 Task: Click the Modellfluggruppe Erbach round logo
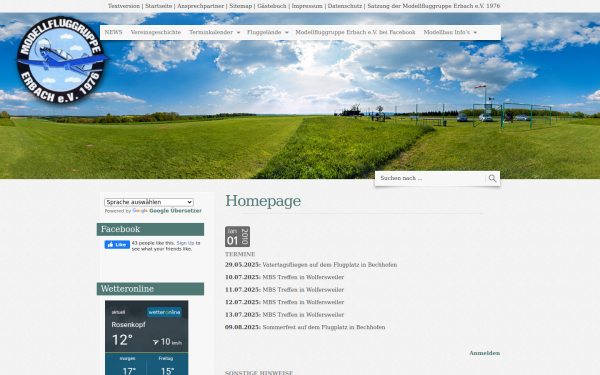[60, 60]
